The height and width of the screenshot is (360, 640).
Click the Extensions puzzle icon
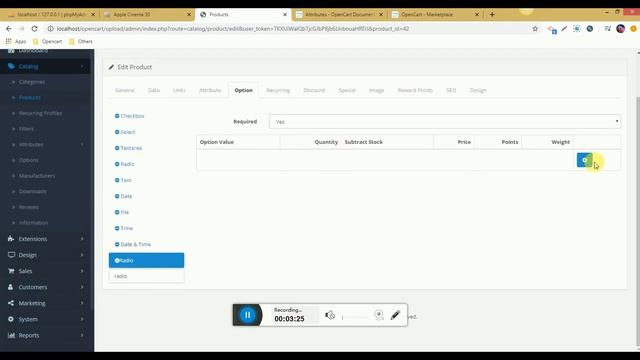[x=11, y=239]
